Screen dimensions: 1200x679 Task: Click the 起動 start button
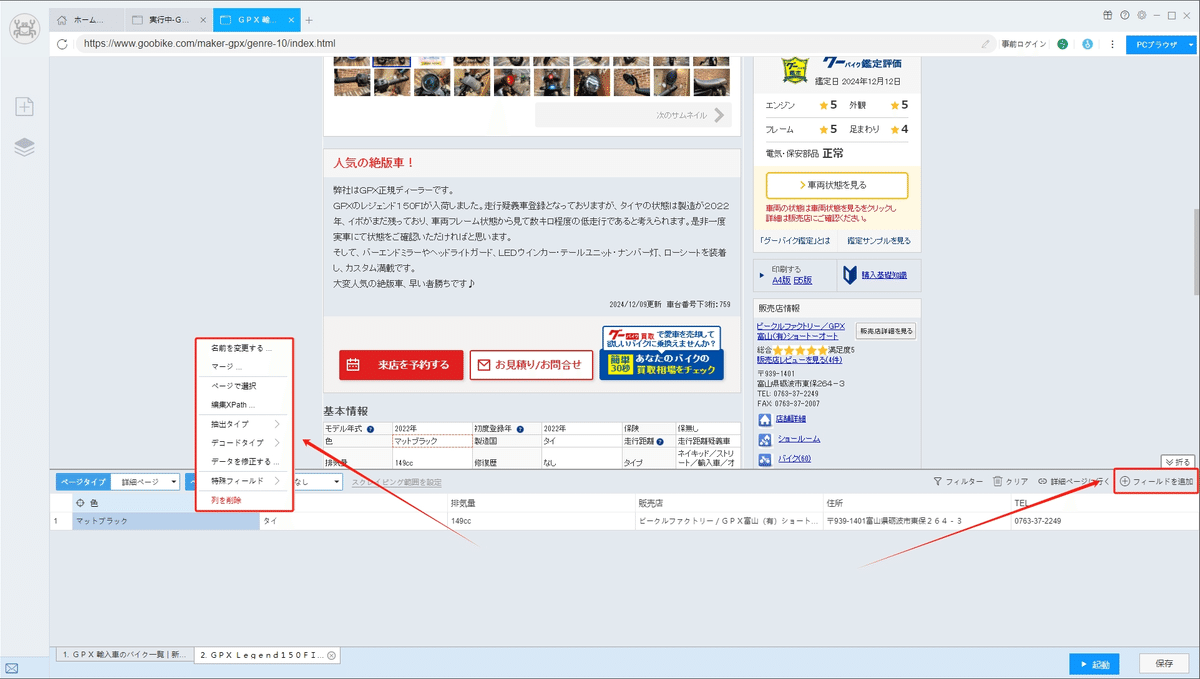coord(1094,664)
